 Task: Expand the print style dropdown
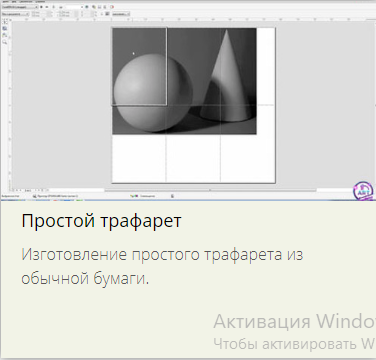(x=20, y=7)
